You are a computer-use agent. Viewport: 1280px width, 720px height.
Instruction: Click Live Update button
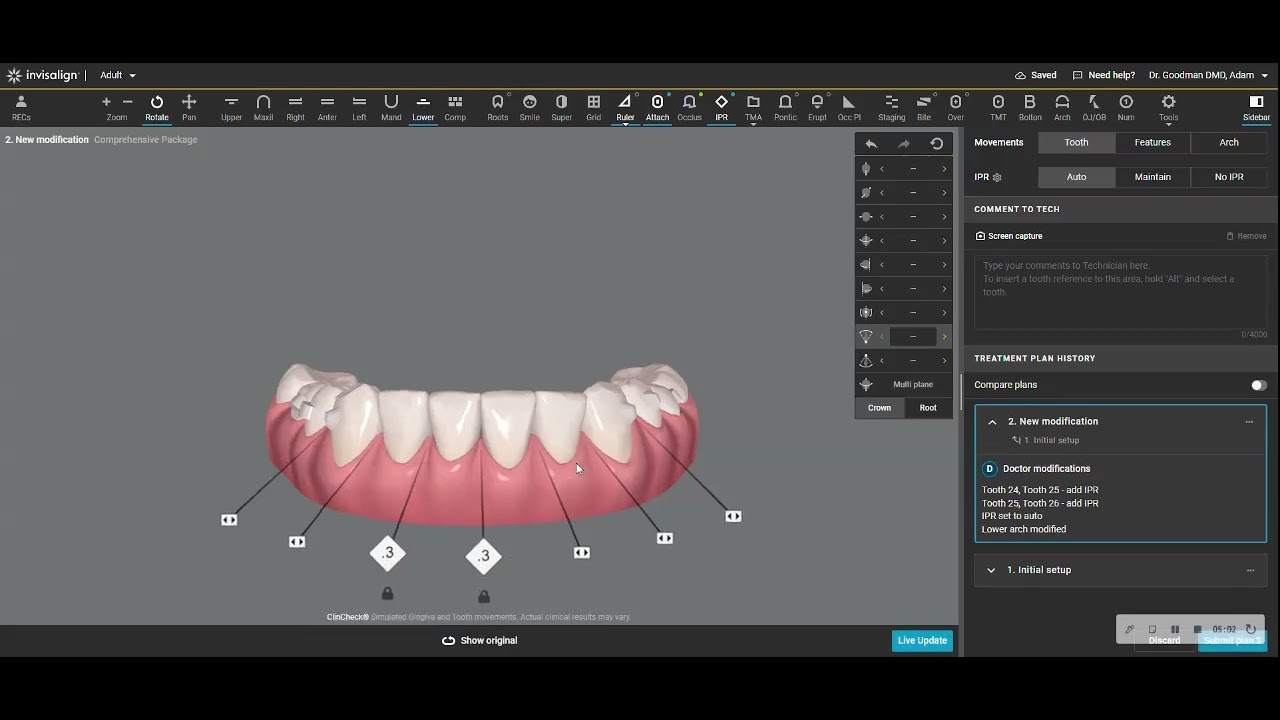coord(922,641)
